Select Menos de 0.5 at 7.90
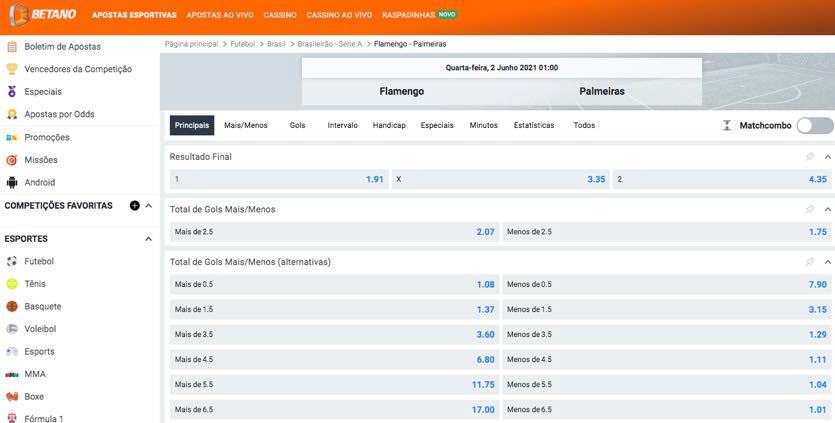 tap(667, 284)
